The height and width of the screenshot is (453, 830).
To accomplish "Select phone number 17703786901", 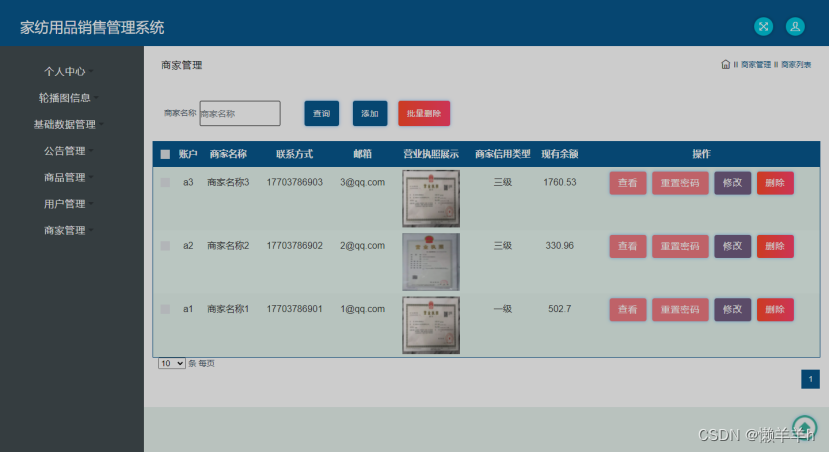I will pyautogui.click(x=294, y=309).
